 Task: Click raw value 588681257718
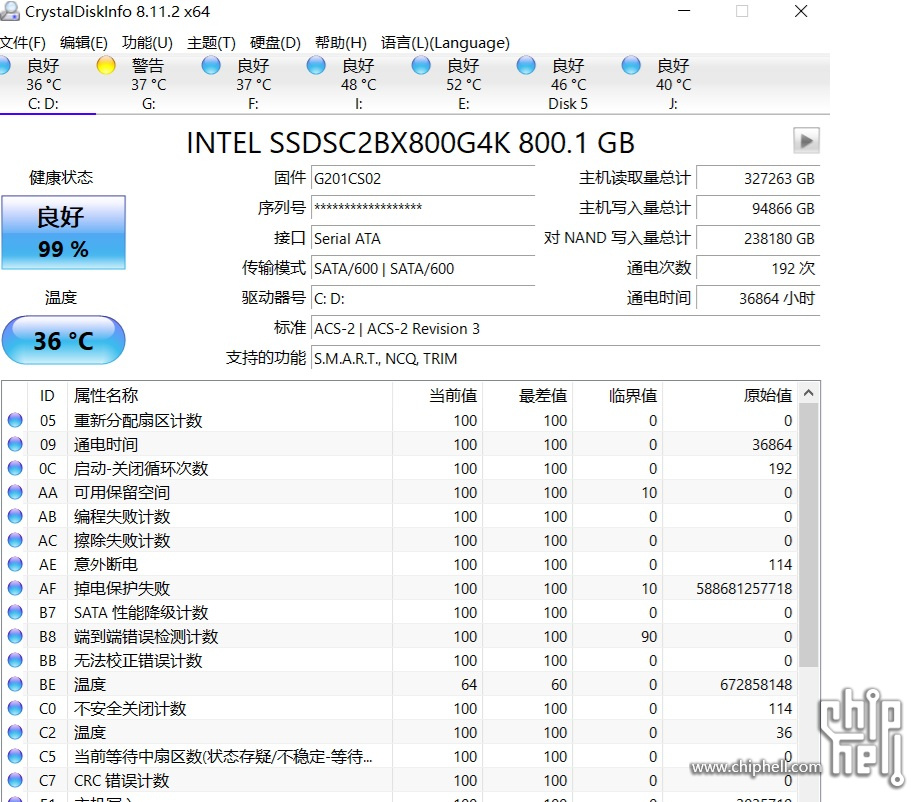point(744,588)
